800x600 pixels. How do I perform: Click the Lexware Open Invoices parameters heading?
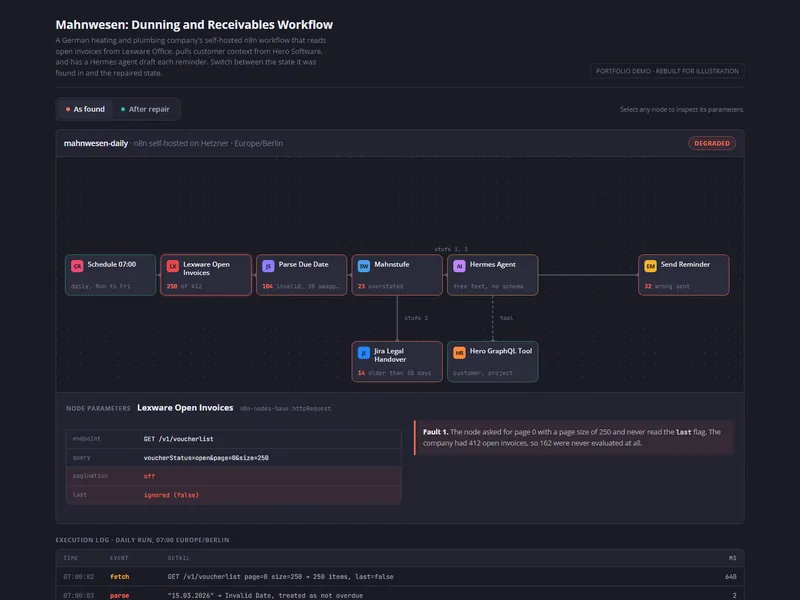click(185, 408)
